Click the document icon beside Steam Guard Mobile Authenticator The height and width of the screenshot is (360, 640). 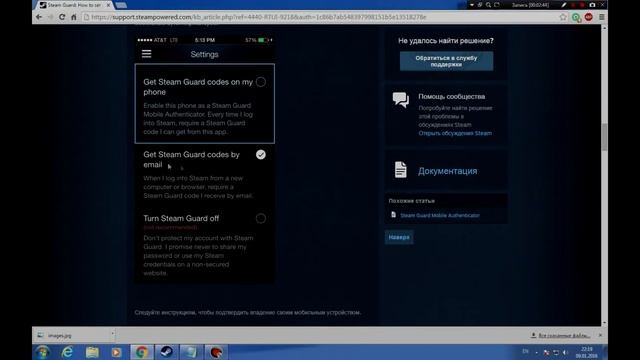click(393, 215)
